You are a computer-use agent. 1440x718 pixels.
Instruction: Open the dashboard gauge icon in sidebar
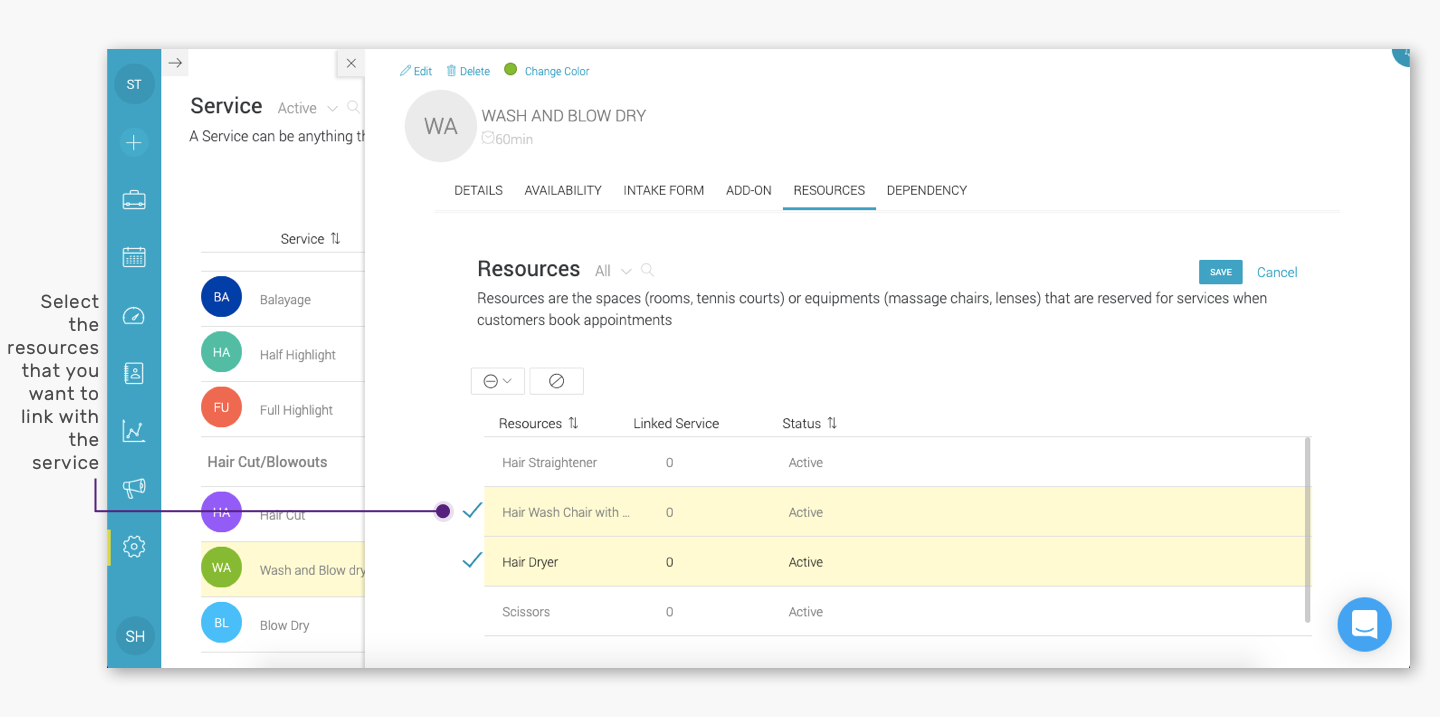pyautogui.click(x=134, y=316)
